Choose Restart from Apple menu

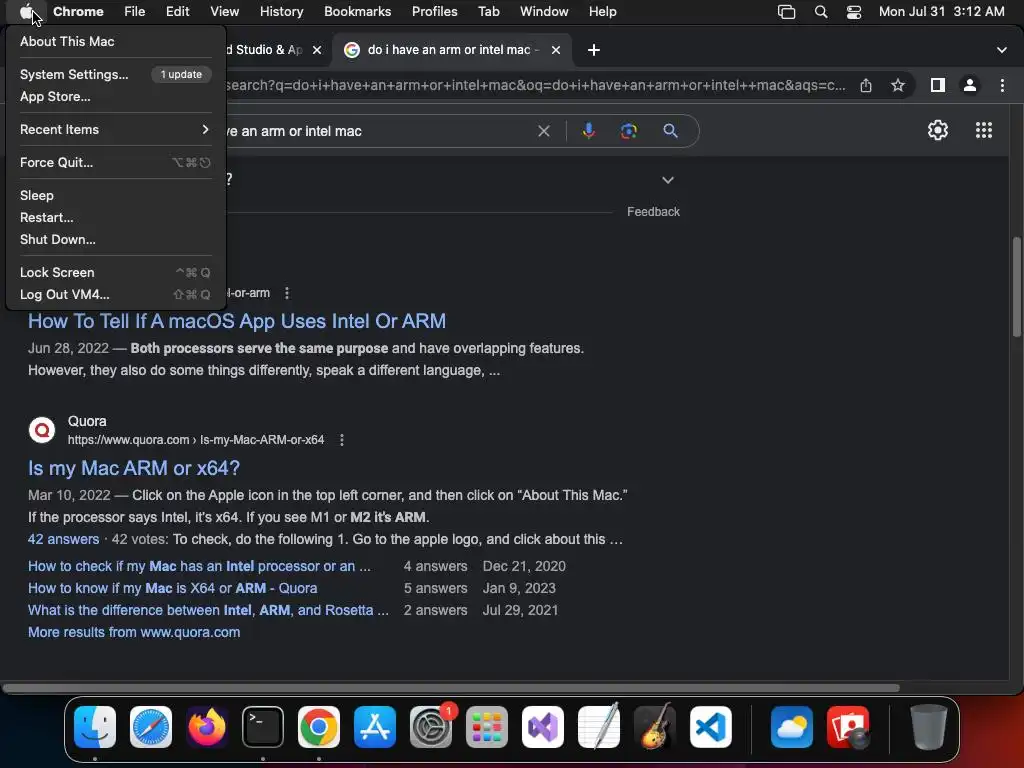(116, 217)
